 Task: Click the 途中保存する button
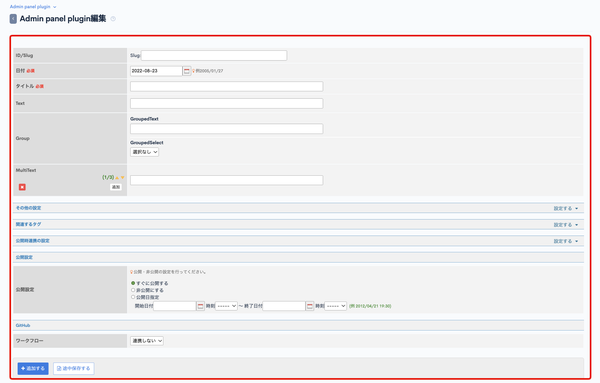[74, 368]
